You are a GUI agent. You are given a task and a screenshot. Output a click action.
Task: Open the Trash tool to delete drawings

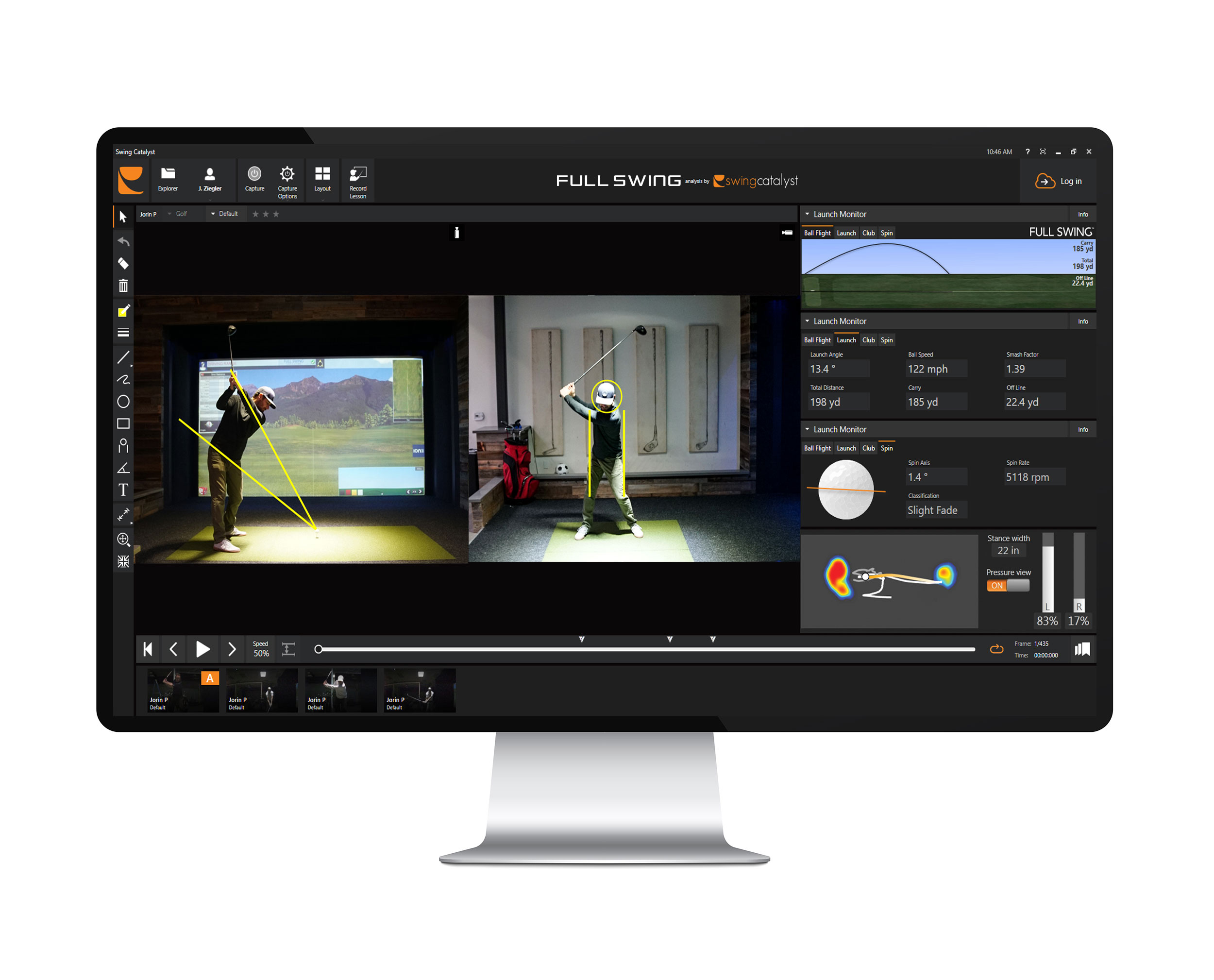tap(124, 286)
